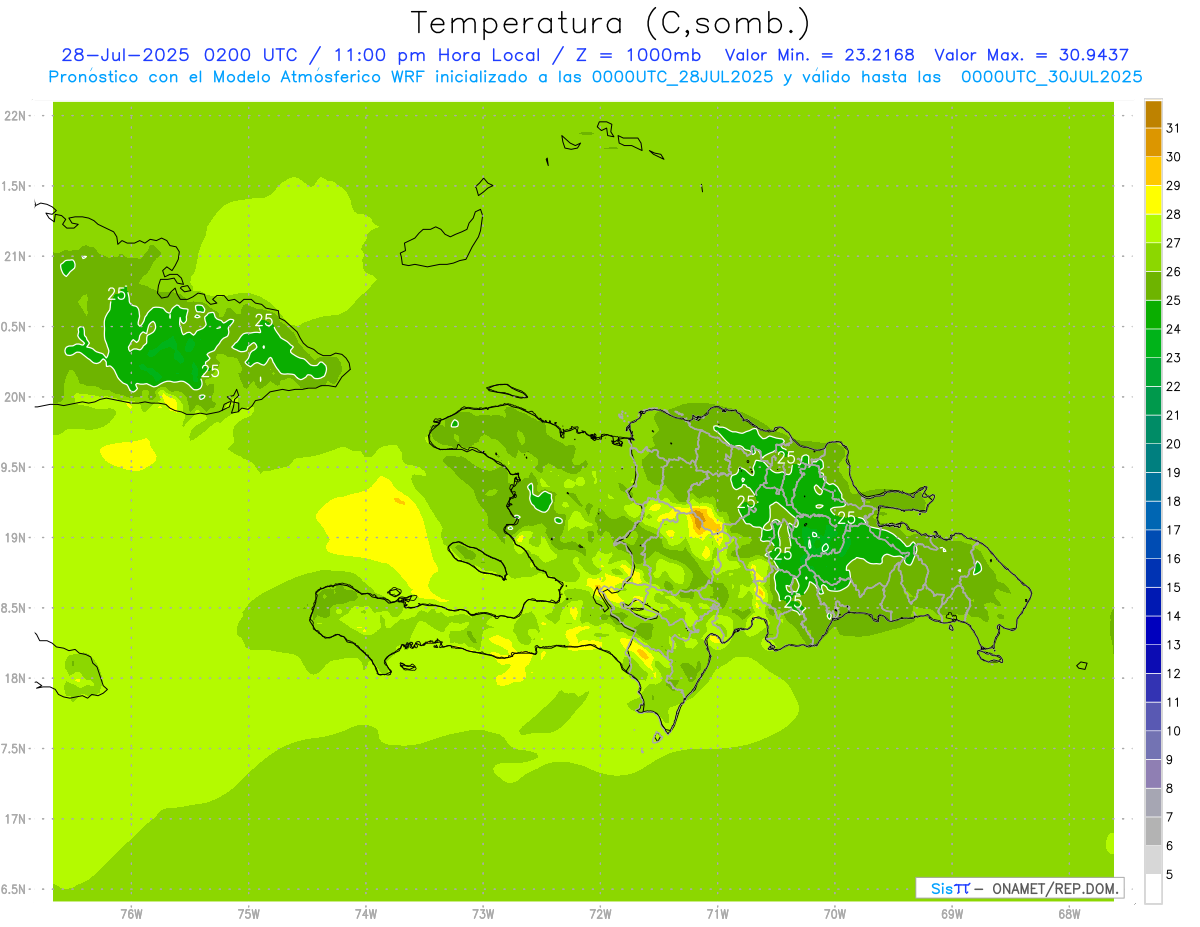Click the 'Valor Min. = 23.2168' text
Screen dimensions: 1200x927
(820, 55)
